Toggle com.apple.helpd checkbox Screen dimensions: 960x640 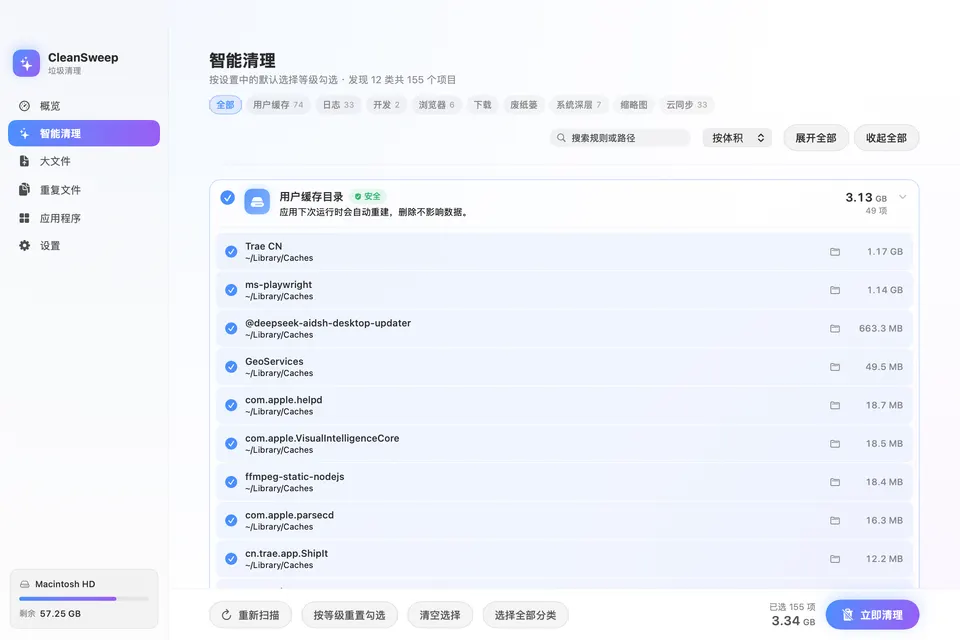231,405
